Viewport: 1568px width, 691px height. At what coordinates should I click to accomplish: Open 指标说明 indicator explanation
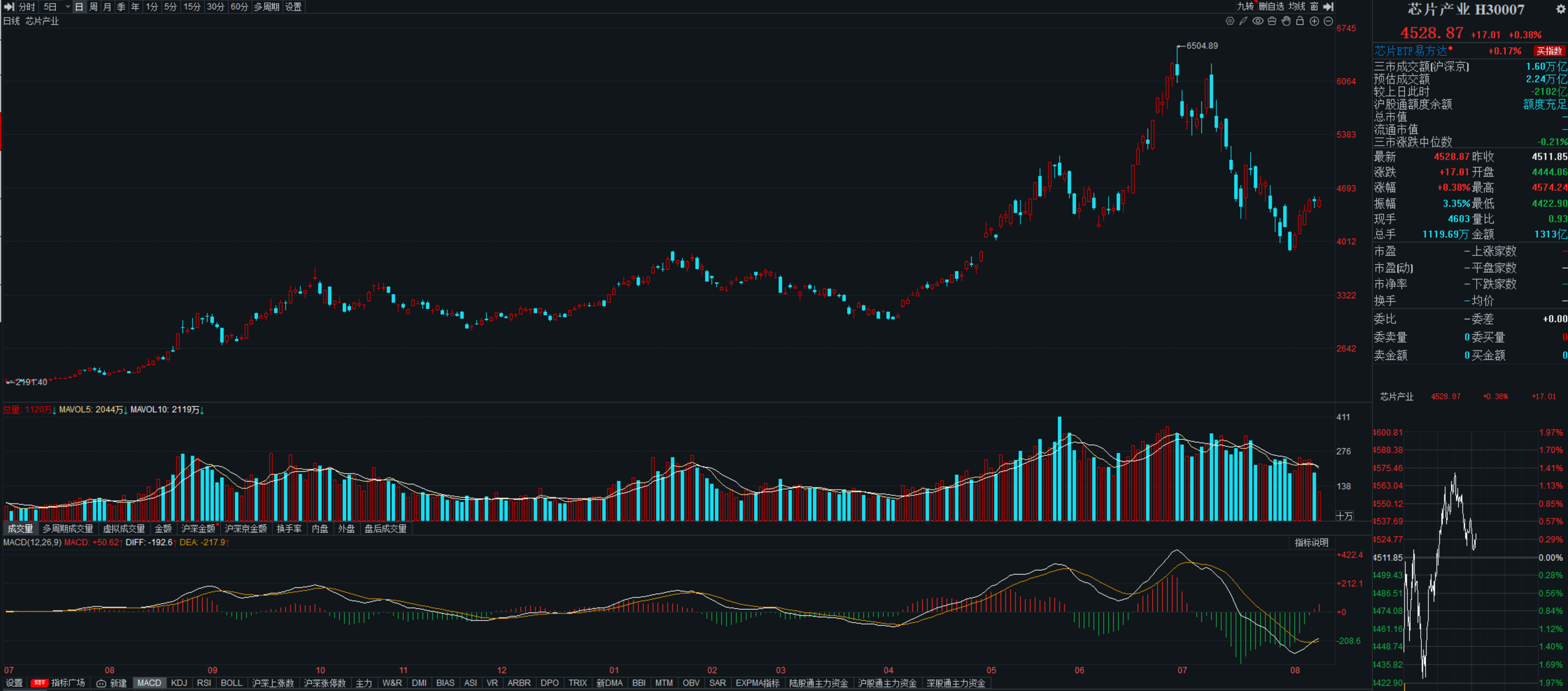1311,543
